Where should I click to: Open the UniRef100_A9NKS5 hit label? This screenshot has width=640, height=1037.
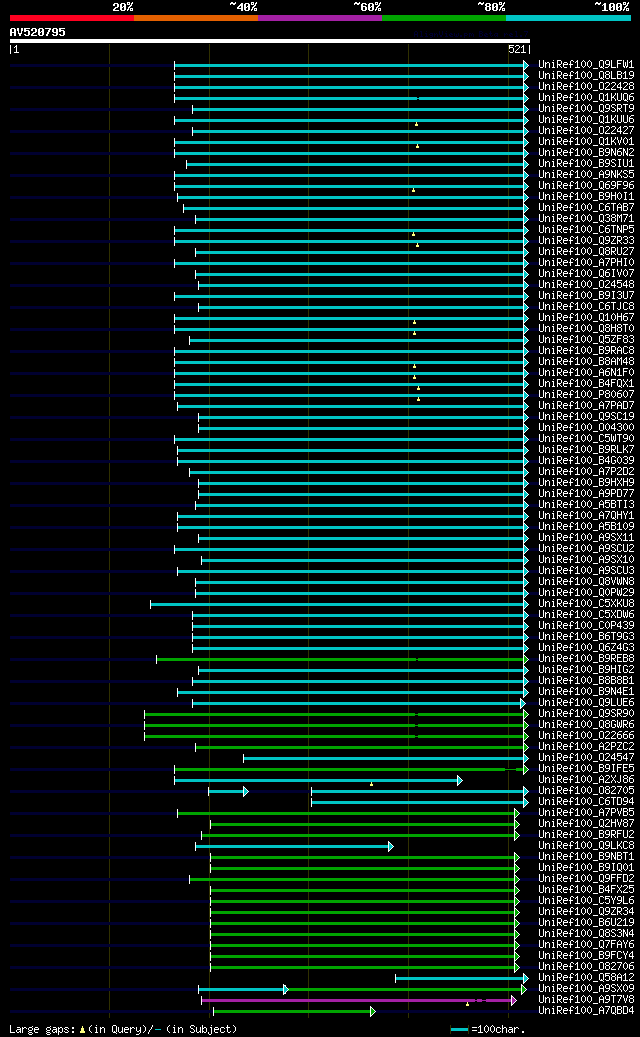tap(586, 175)
